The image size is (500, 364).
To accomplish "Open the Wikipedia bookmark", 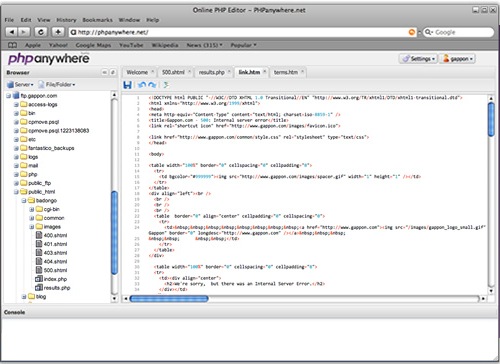I will coord(165,45).
